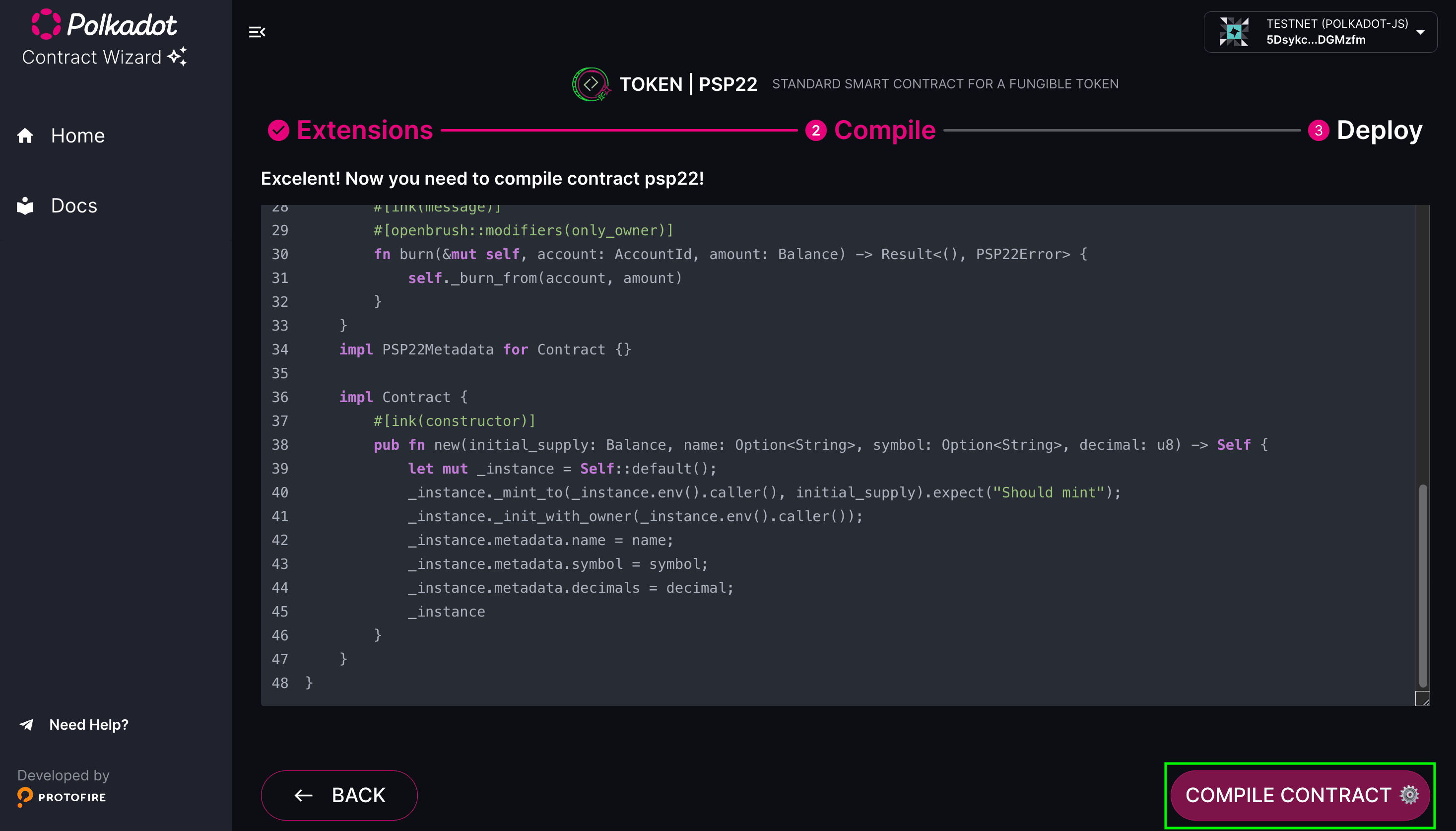Go back using the BACK button
This screenshot has width=1456, height=831.
coord(339,794)
